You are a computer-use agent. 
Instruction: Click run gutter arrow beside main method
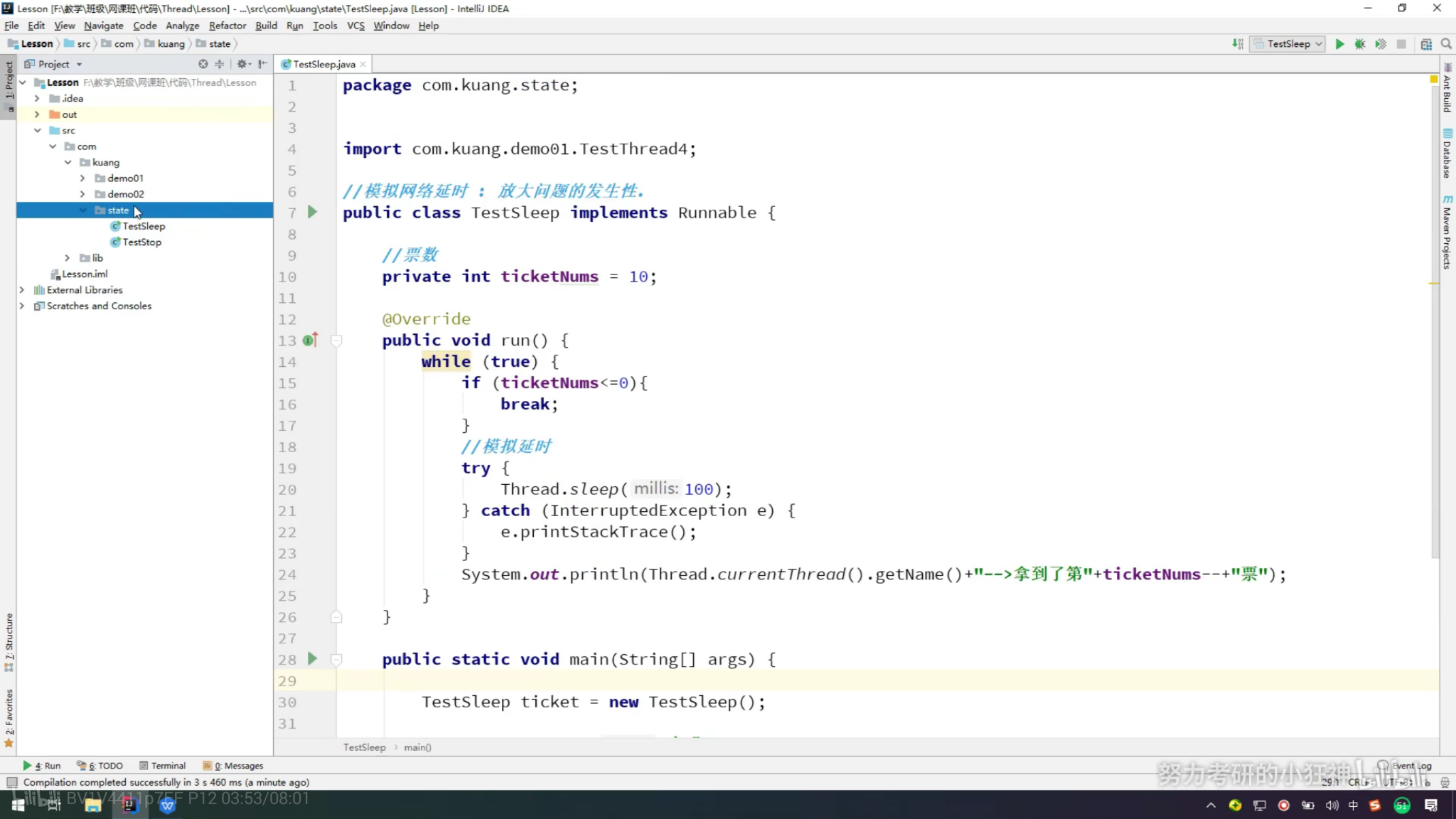tap(312, 659)
